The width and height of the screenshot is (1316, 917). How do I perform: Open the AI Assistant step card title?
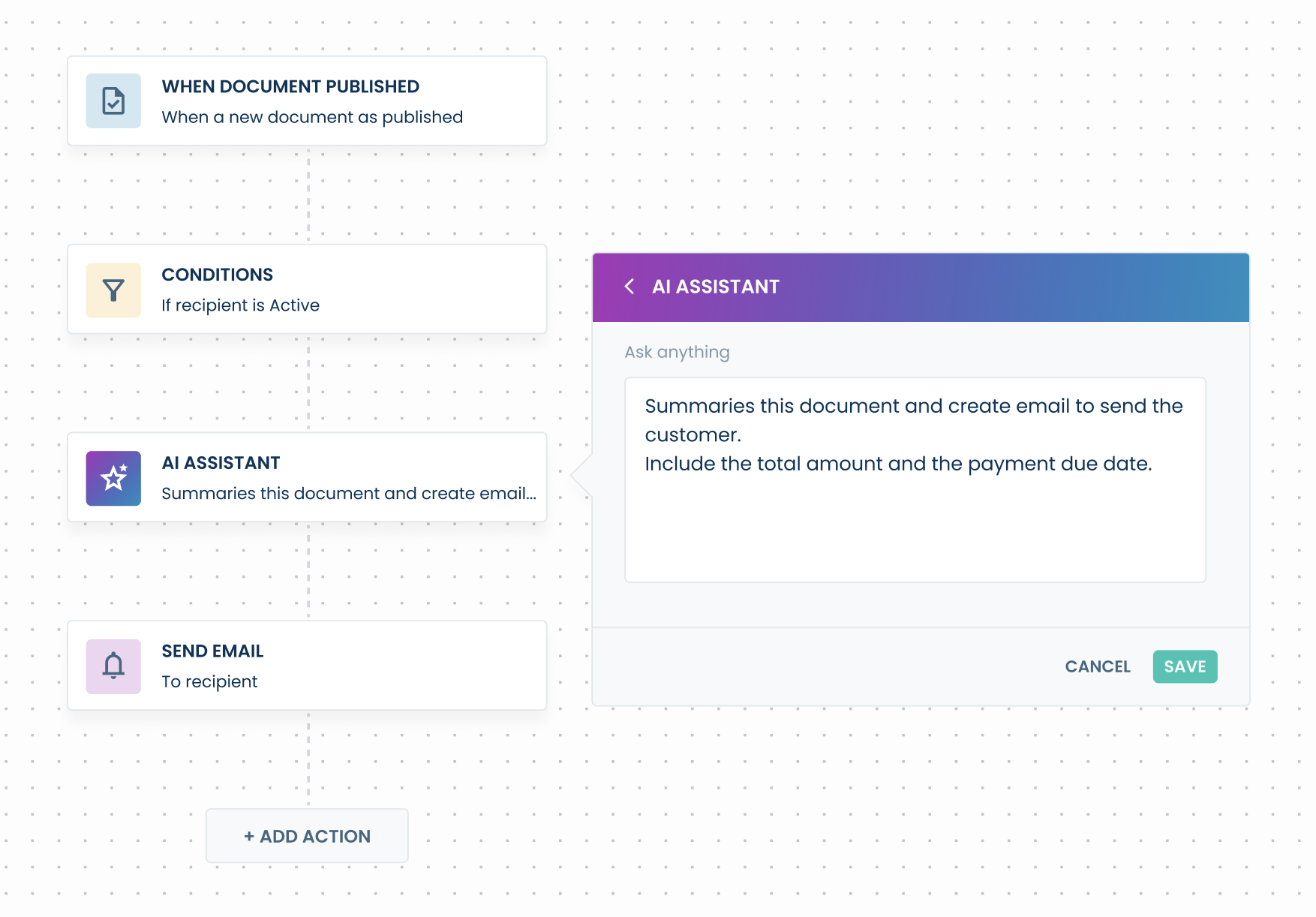point(221,463)
